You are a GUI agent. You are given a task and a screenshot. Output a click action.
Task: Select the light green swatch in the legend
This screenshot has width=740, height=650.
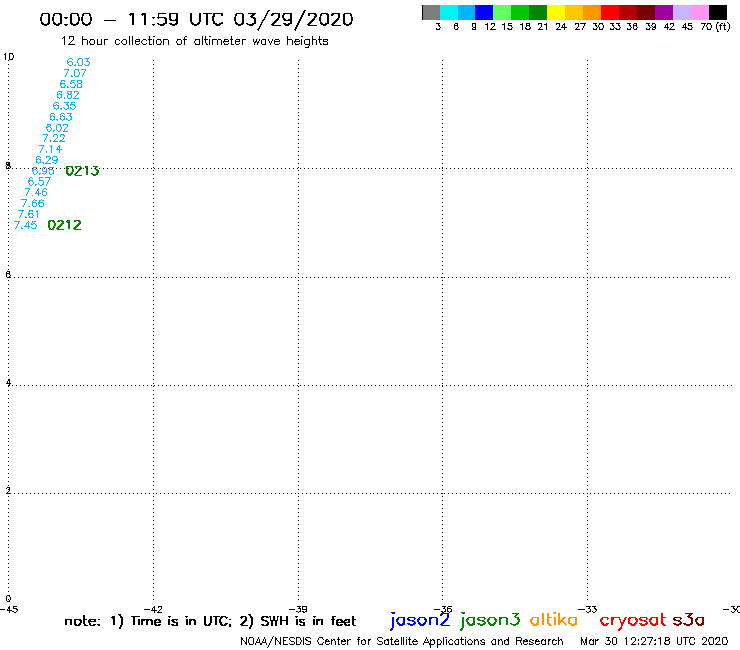point(502,12)
